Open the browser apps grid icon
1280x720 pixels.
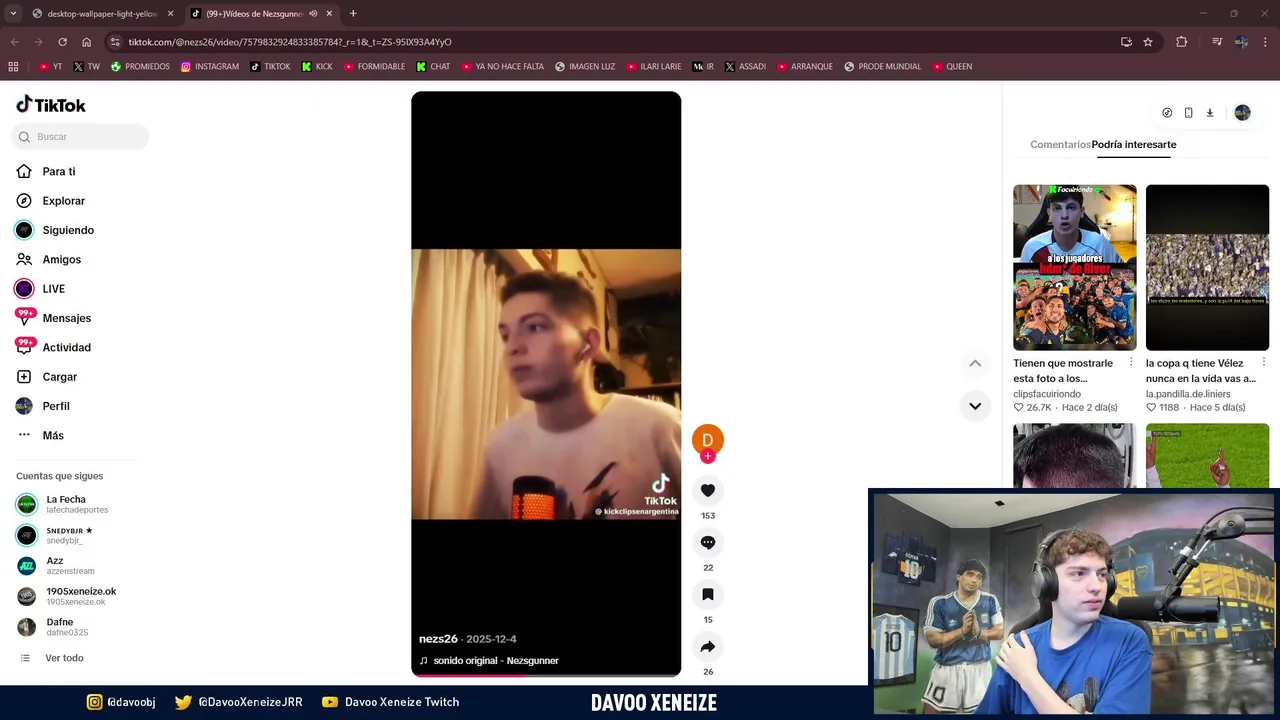coord(13,67)
